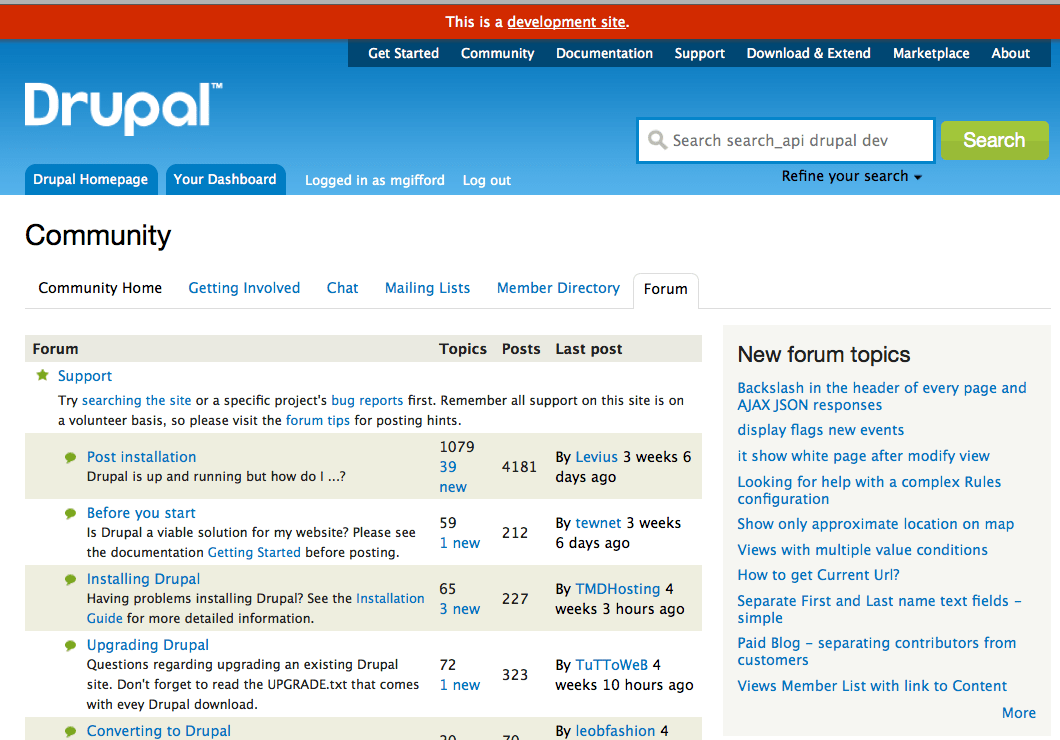Open the Post installation forum

tap(141, 457)
